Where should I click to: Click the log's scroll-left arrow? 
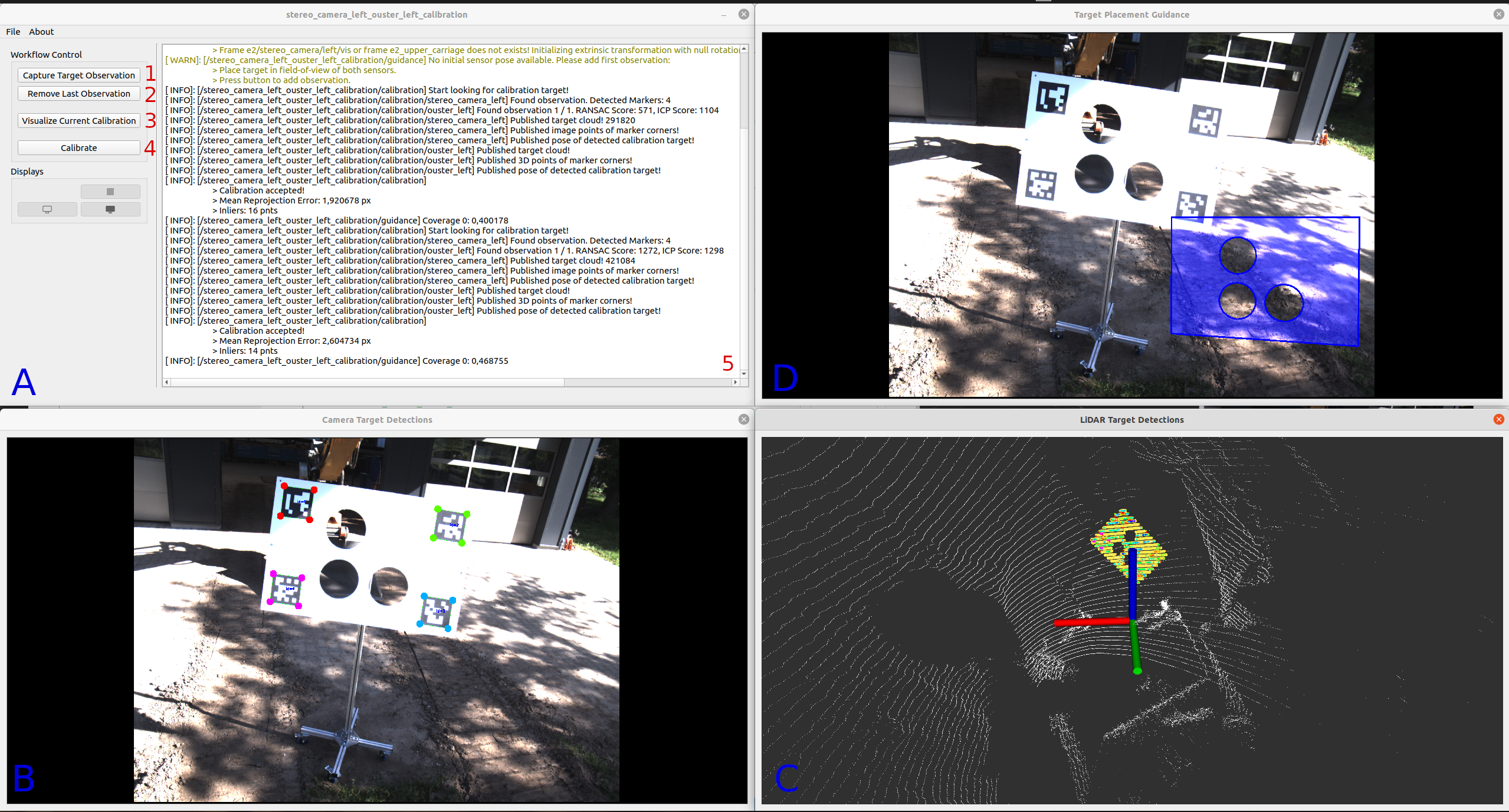point(167,382)
